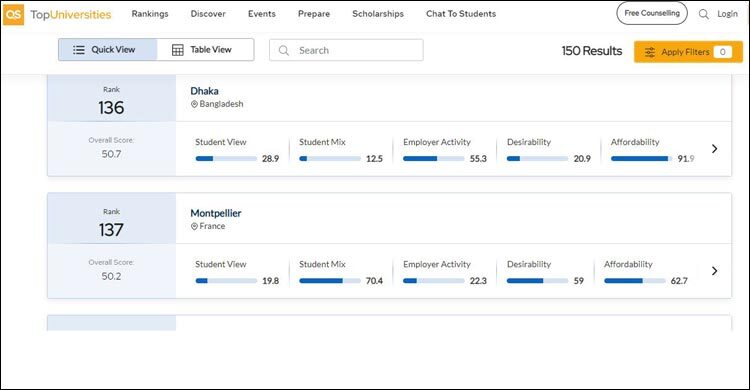750x390 pixels.
Task: Click Dhaka's overall score 50.7
Action: [111, 154]
